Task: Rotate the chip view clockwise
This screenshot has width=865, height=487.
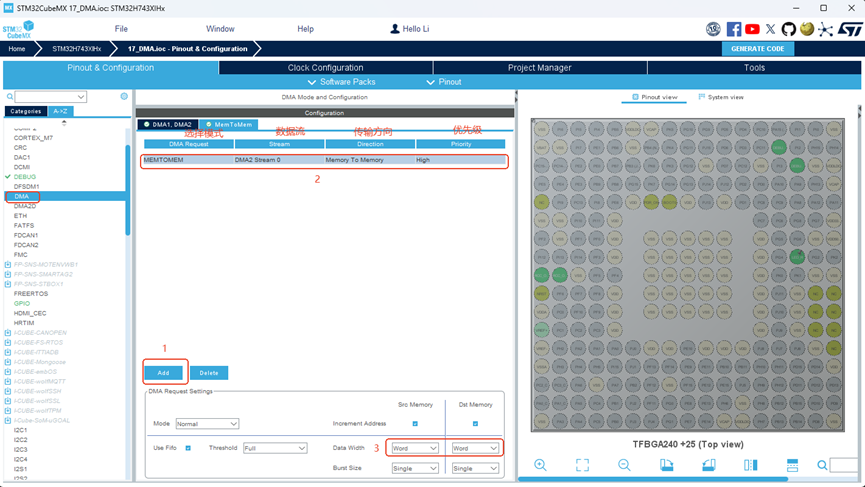Action: click(666, 465)
